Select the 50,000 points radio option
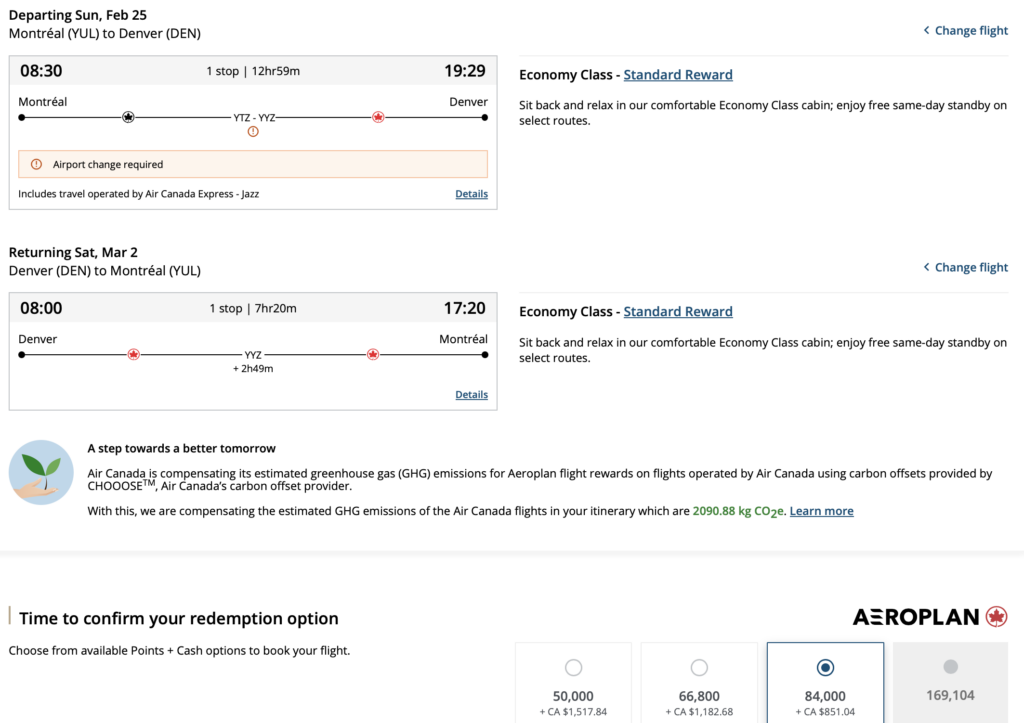This screenshot has height=723, width=1024. 573,667
